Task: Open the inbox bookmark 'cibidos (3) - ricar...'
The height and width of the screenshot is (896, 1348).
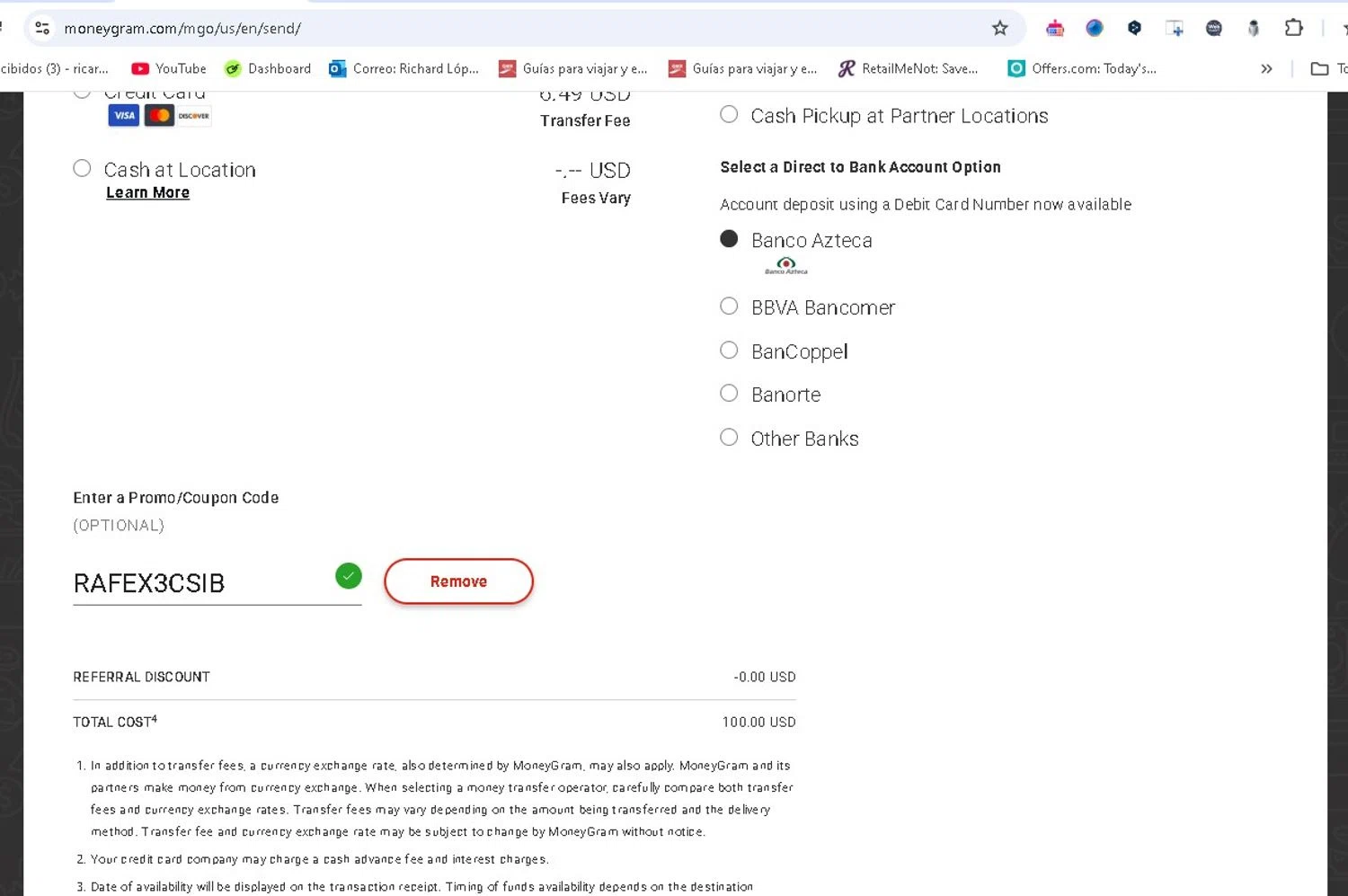Action: (x=54, y=68)
